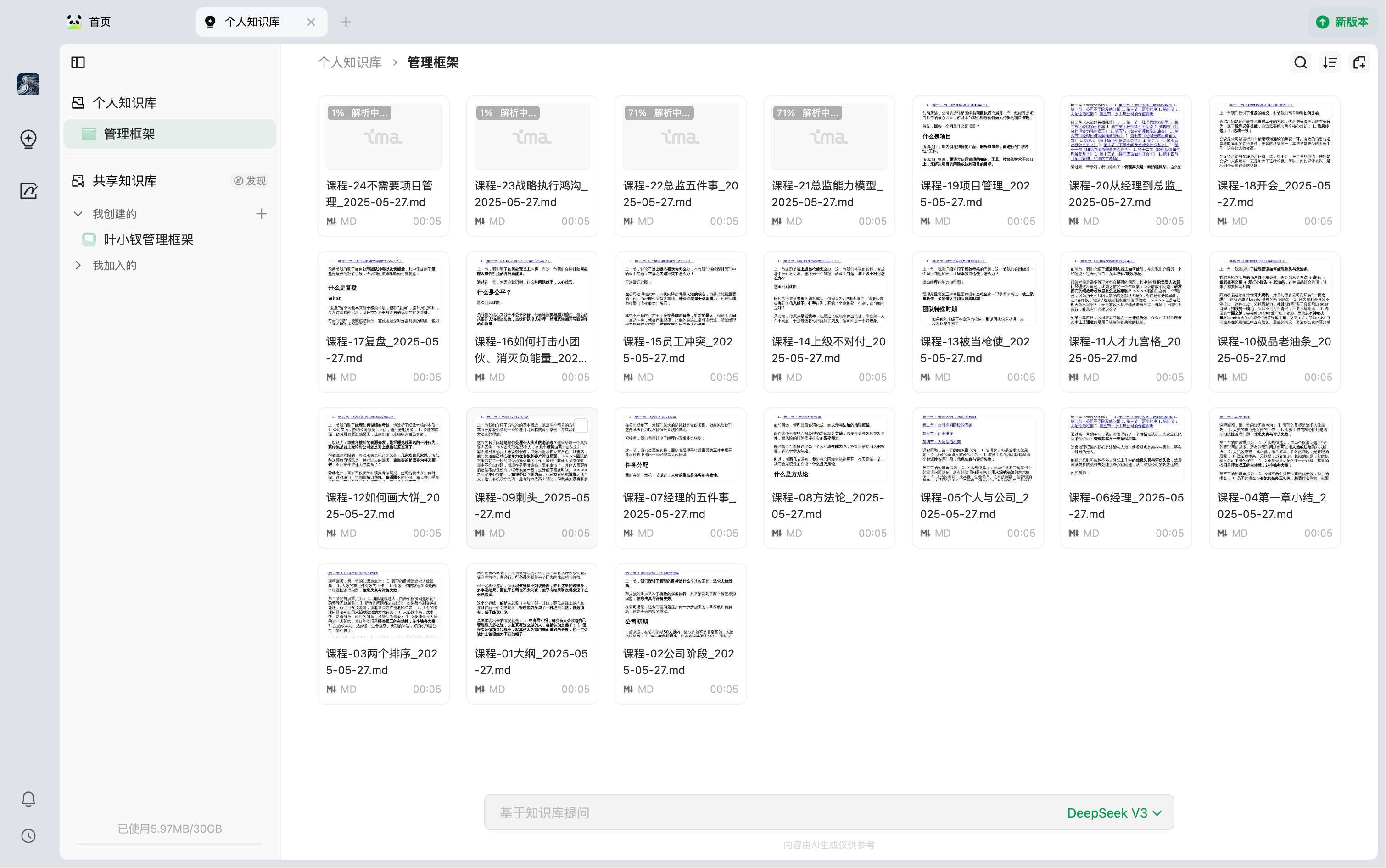1386x868 pixels.
Task: Open file 课程-12如何画大饼
Action: [384, 478]
